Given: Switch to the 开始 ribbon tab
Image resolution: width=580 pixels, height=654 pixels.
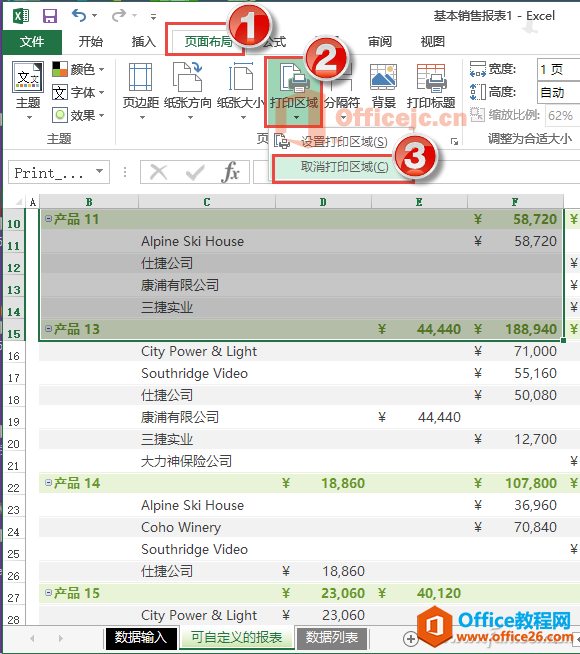Looking at the screenshot, I should (91, 41).
